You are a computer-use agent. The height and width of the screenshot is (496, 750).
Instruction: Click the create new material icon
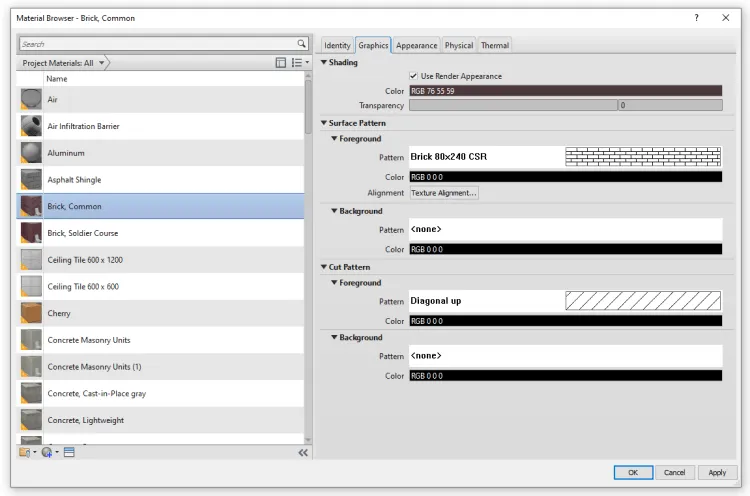click(46, 452)
